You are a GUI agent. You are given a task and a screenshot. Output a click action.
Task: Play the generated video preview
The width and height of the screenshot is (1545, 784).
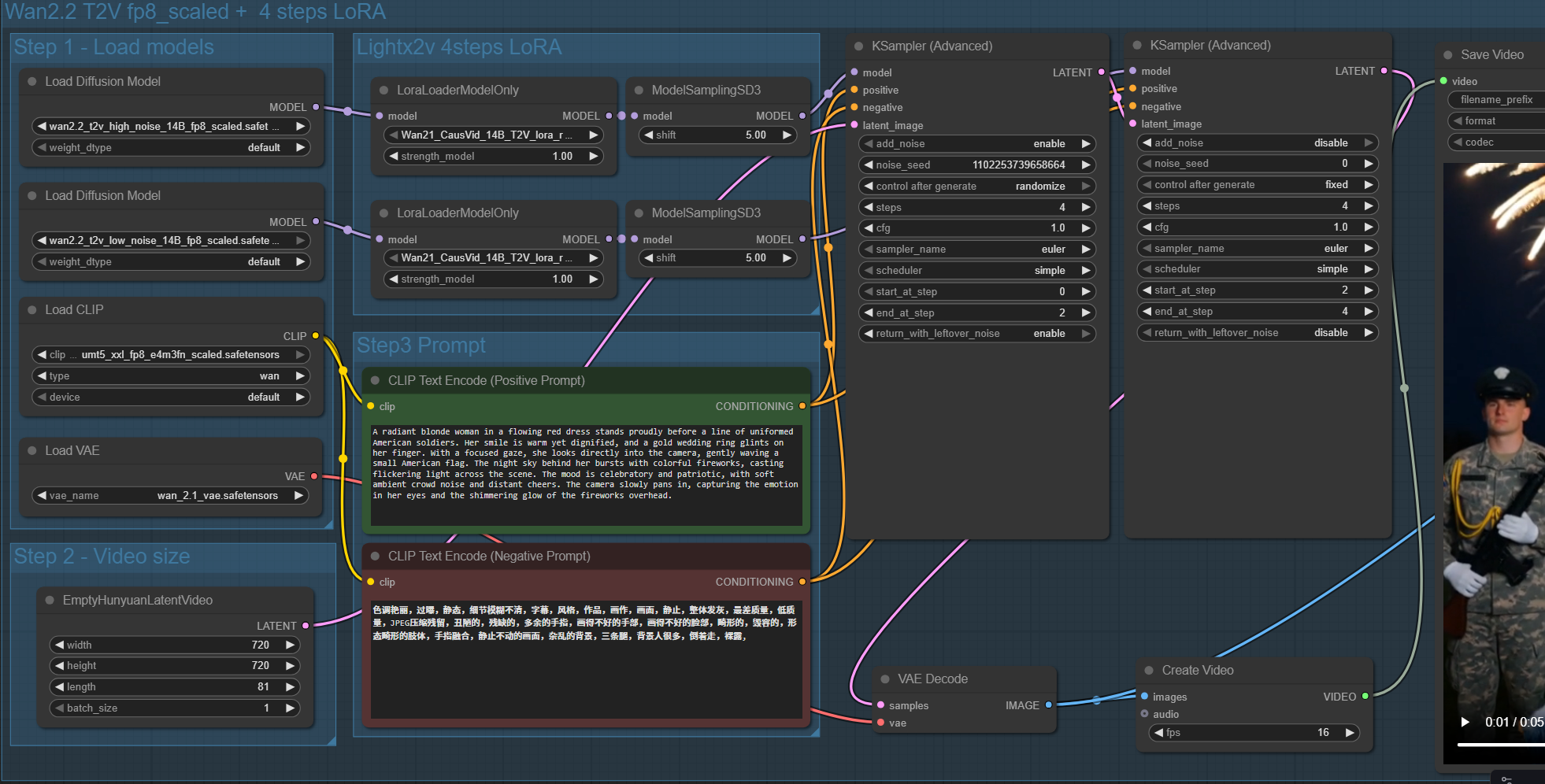(x=1465, y=722)
